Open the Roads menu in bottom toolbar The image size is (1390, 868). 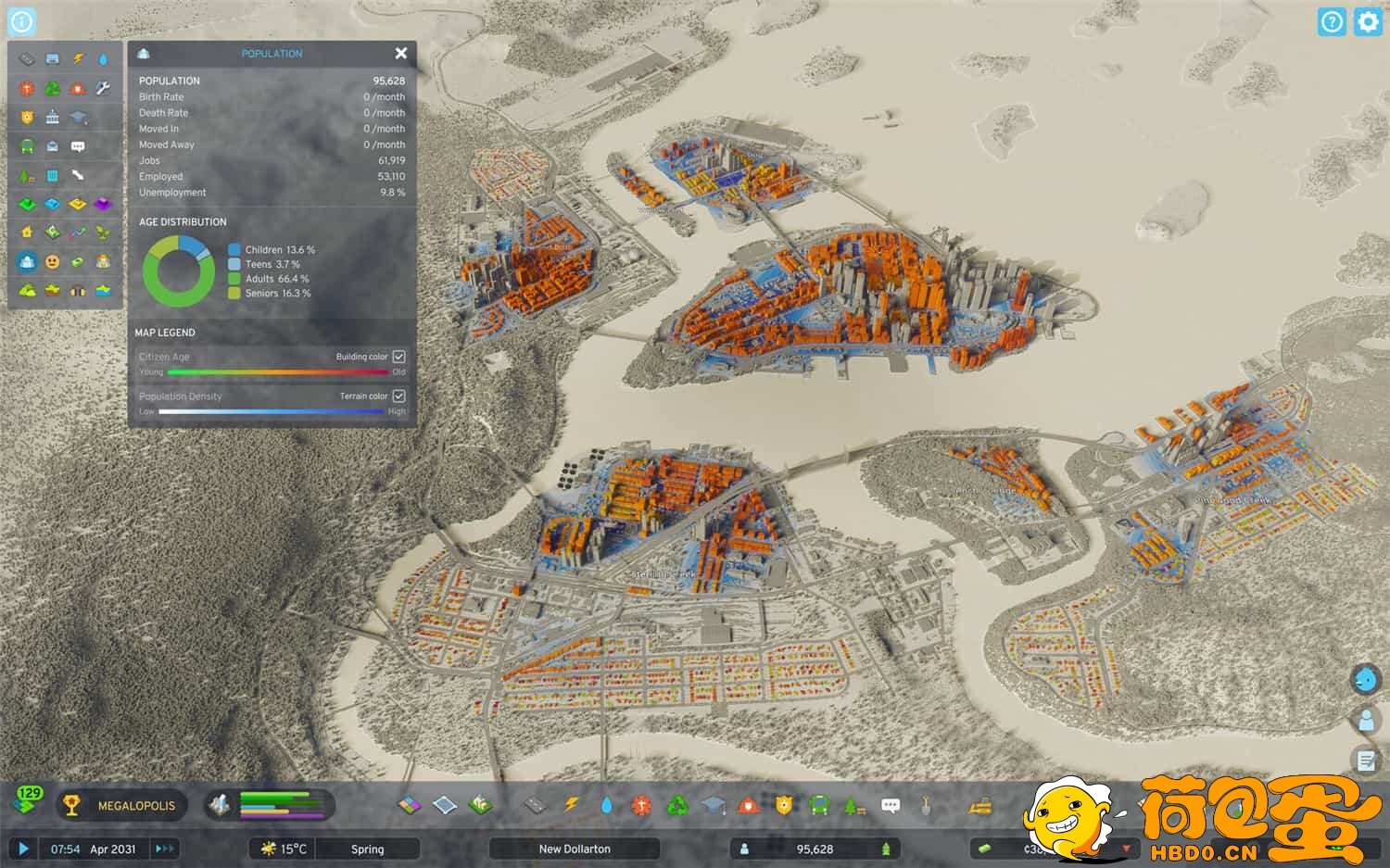pos(535,805)
